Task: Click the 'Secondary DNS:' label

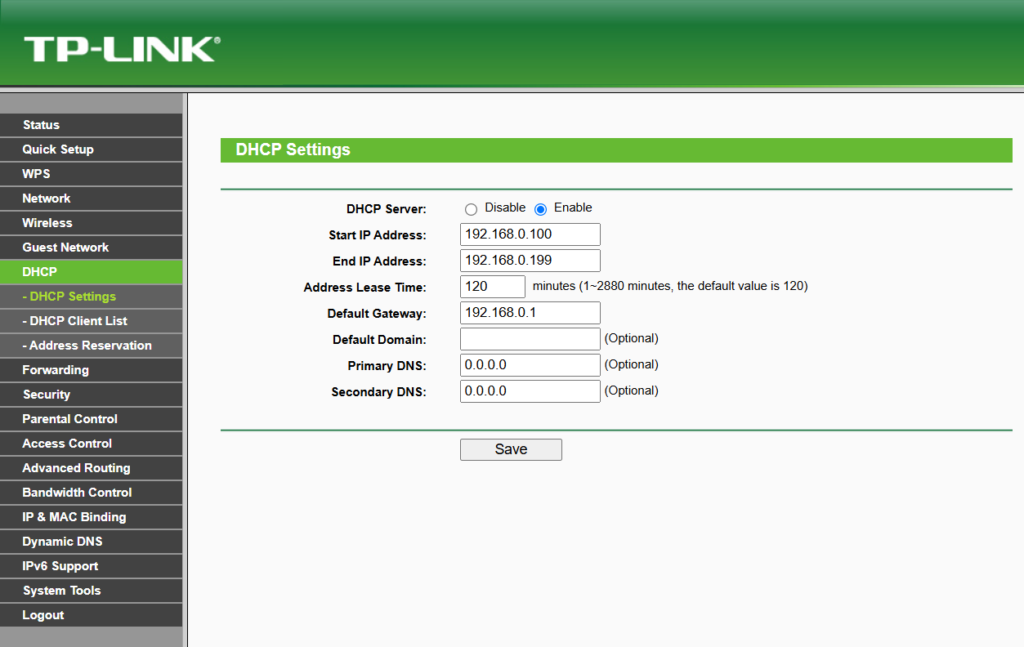Action: (379, 392)
